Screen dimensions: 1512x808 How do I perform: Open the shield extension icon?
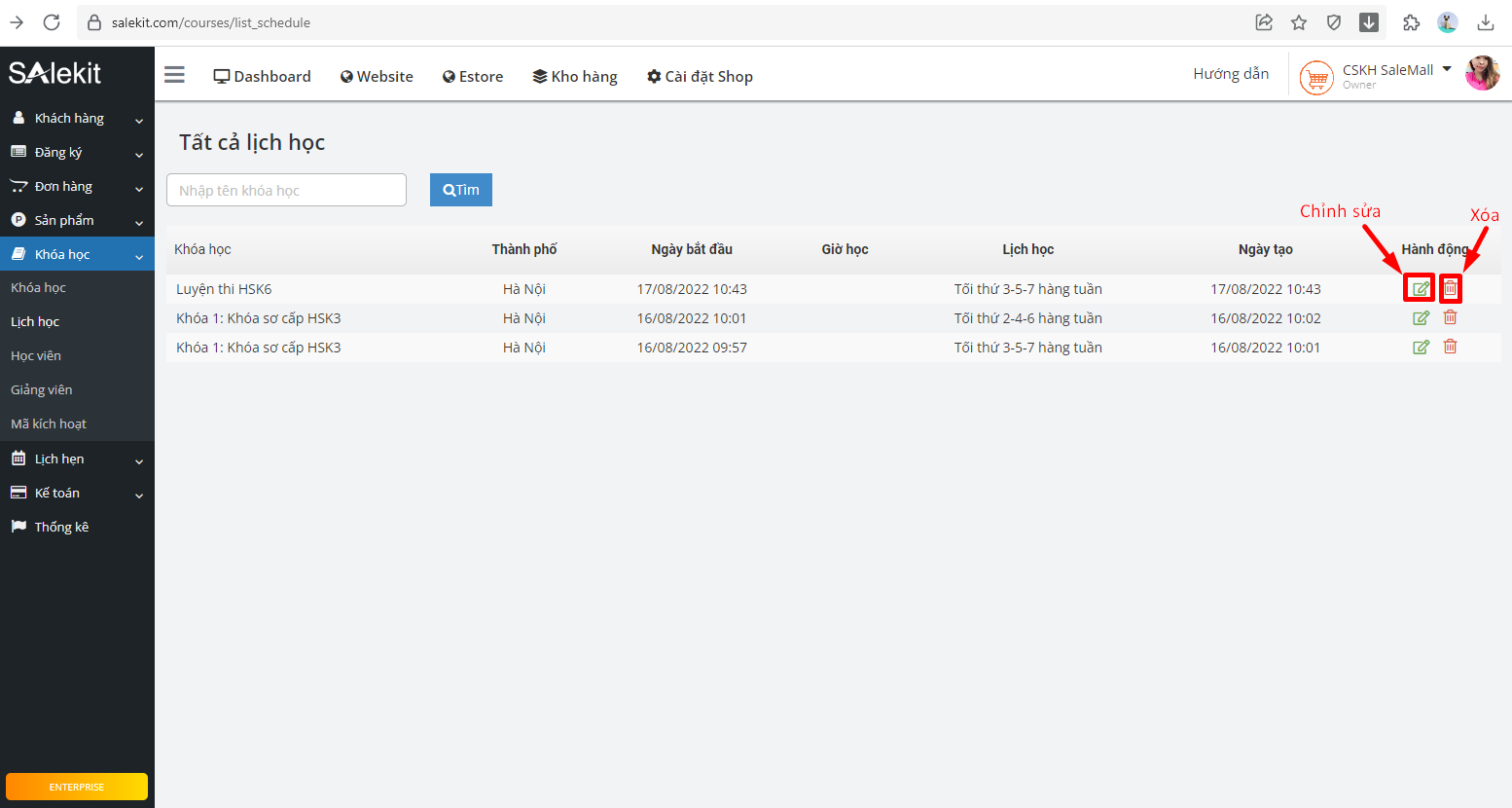pyautogui.click(x=1334, y=22)
